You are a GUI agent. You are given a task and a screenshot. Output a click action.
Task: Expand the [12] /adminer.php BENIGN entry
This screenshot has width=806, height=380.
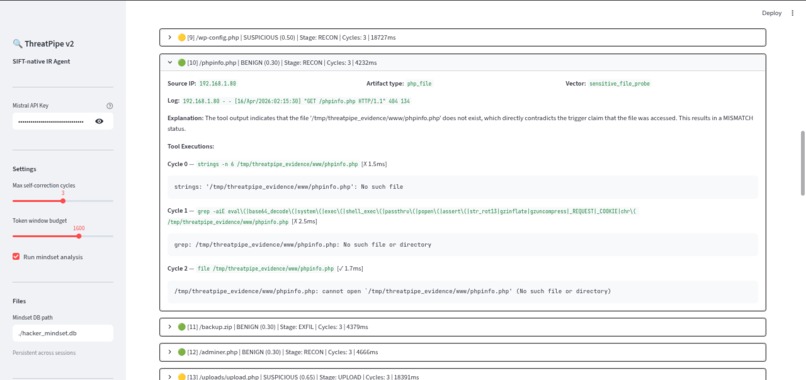click(463, 352)
